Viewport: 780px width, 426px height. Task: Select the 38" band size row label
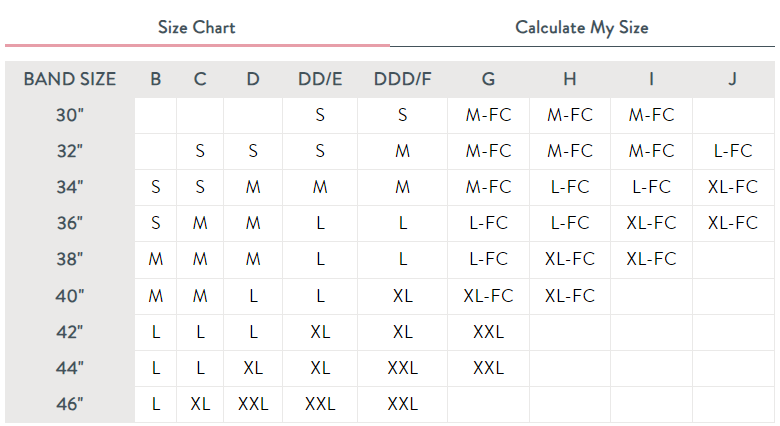coord(70,259)
